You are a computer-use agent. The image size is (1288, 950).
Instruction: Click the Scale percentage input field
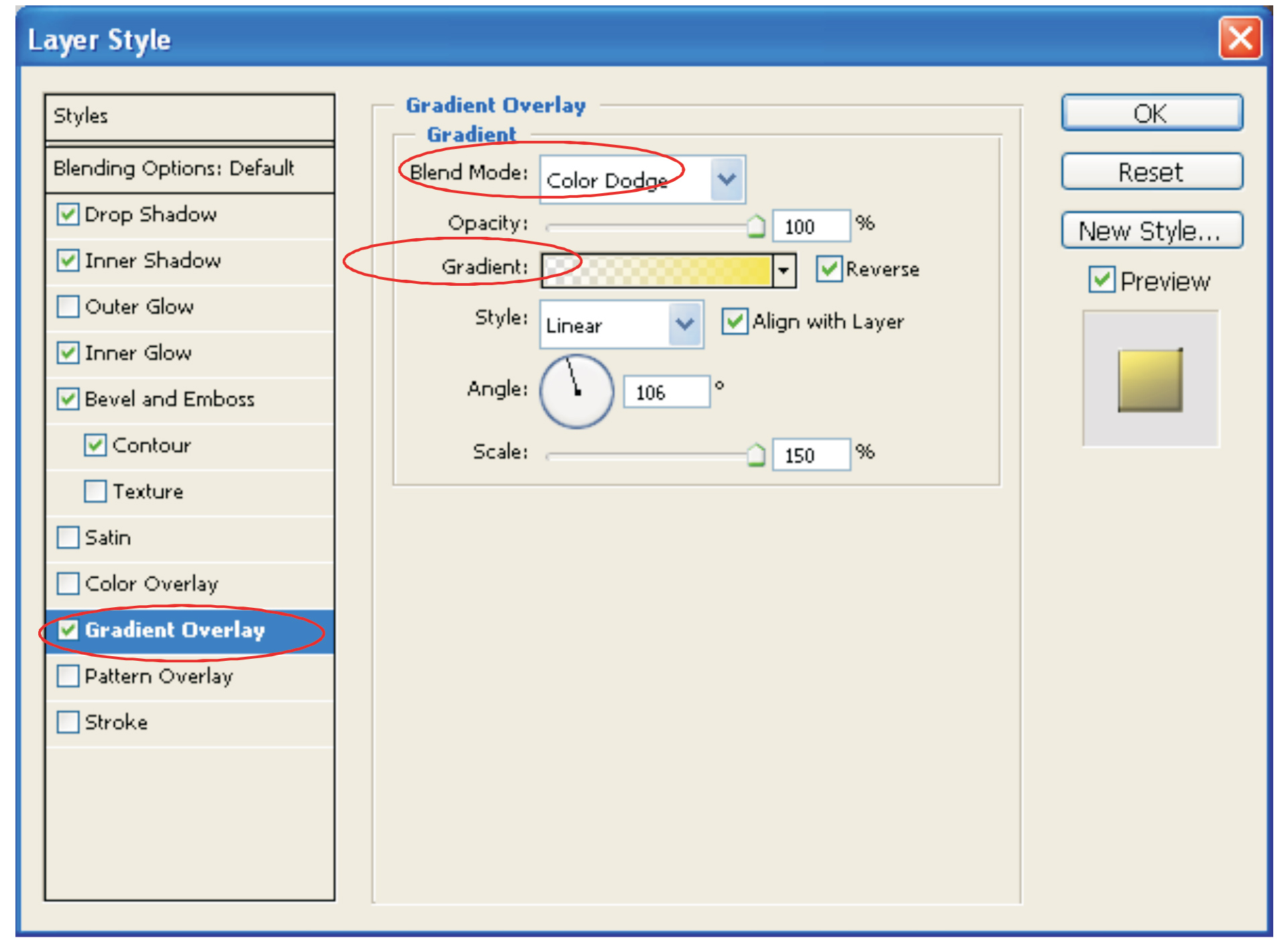click(810, 455)
